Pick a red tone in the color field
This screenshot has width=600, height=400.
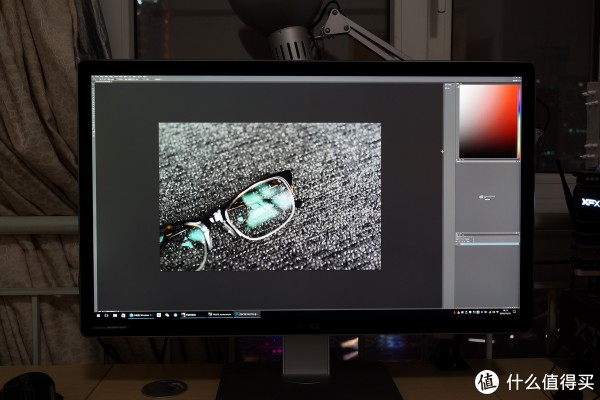488,121
